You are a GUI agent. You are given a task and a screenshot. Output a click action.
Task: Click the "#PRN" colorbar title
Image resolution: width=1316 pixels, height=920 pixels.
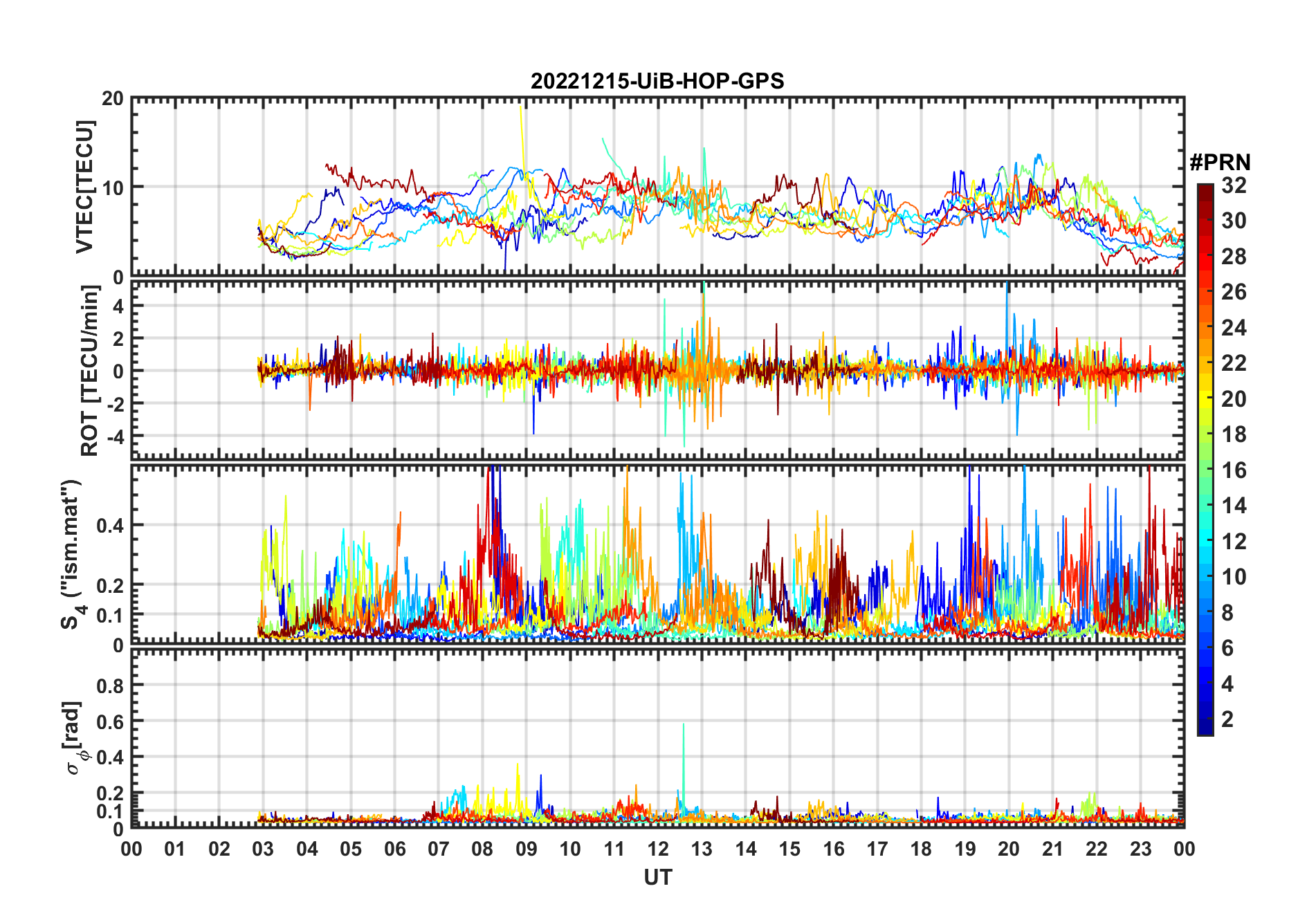(1220, 163)
